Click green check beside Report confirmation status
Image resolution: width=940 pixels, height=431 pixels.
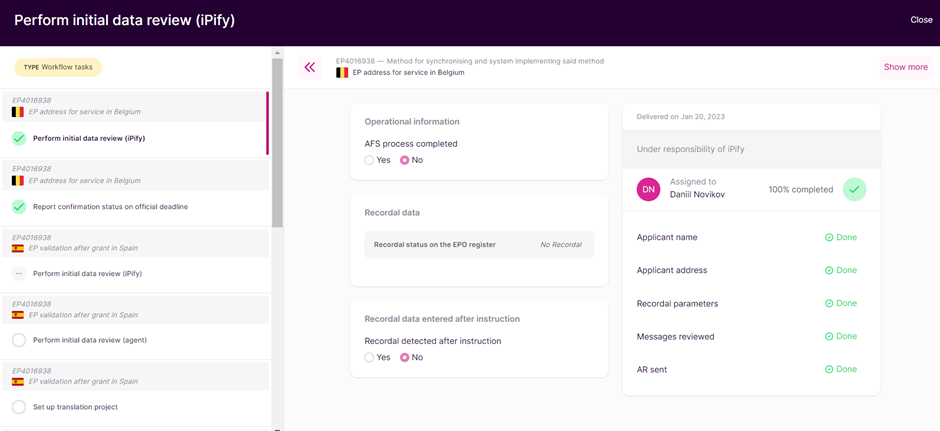19,207
